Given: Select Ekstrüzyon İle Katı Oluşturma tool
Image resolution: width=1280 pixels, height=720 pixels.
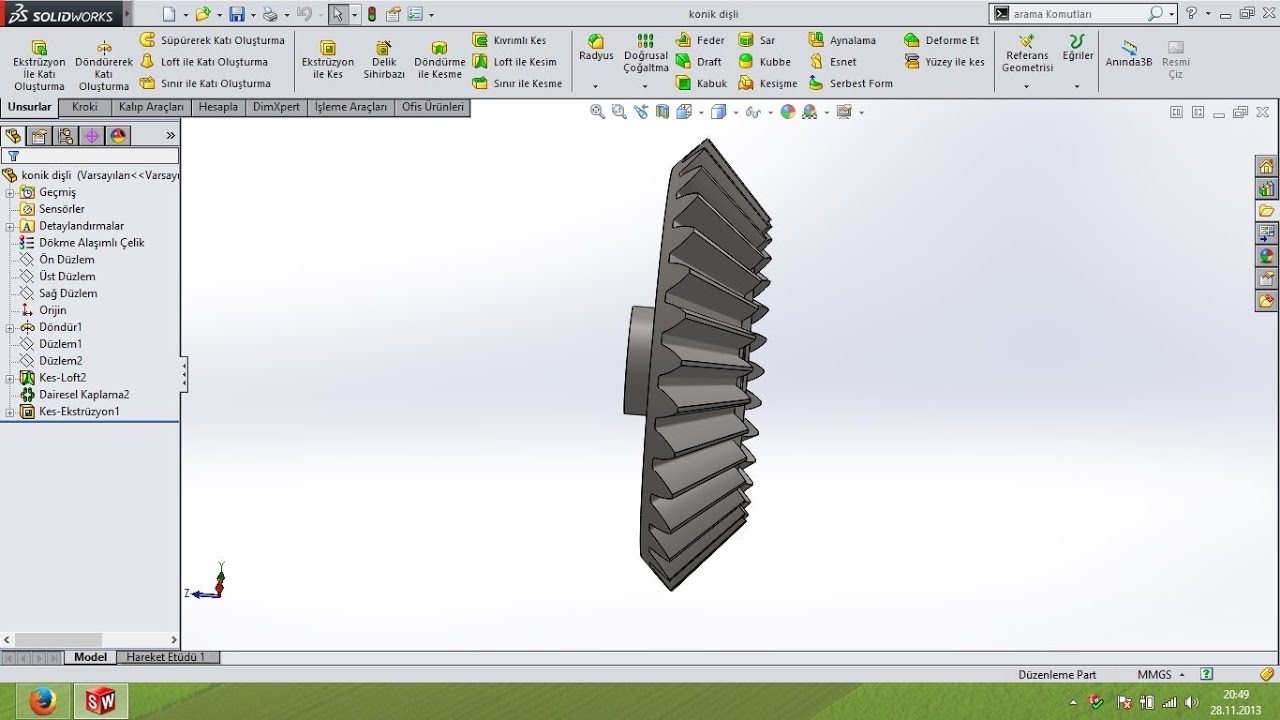Looking at the screenshot, I should click(39, 65).
